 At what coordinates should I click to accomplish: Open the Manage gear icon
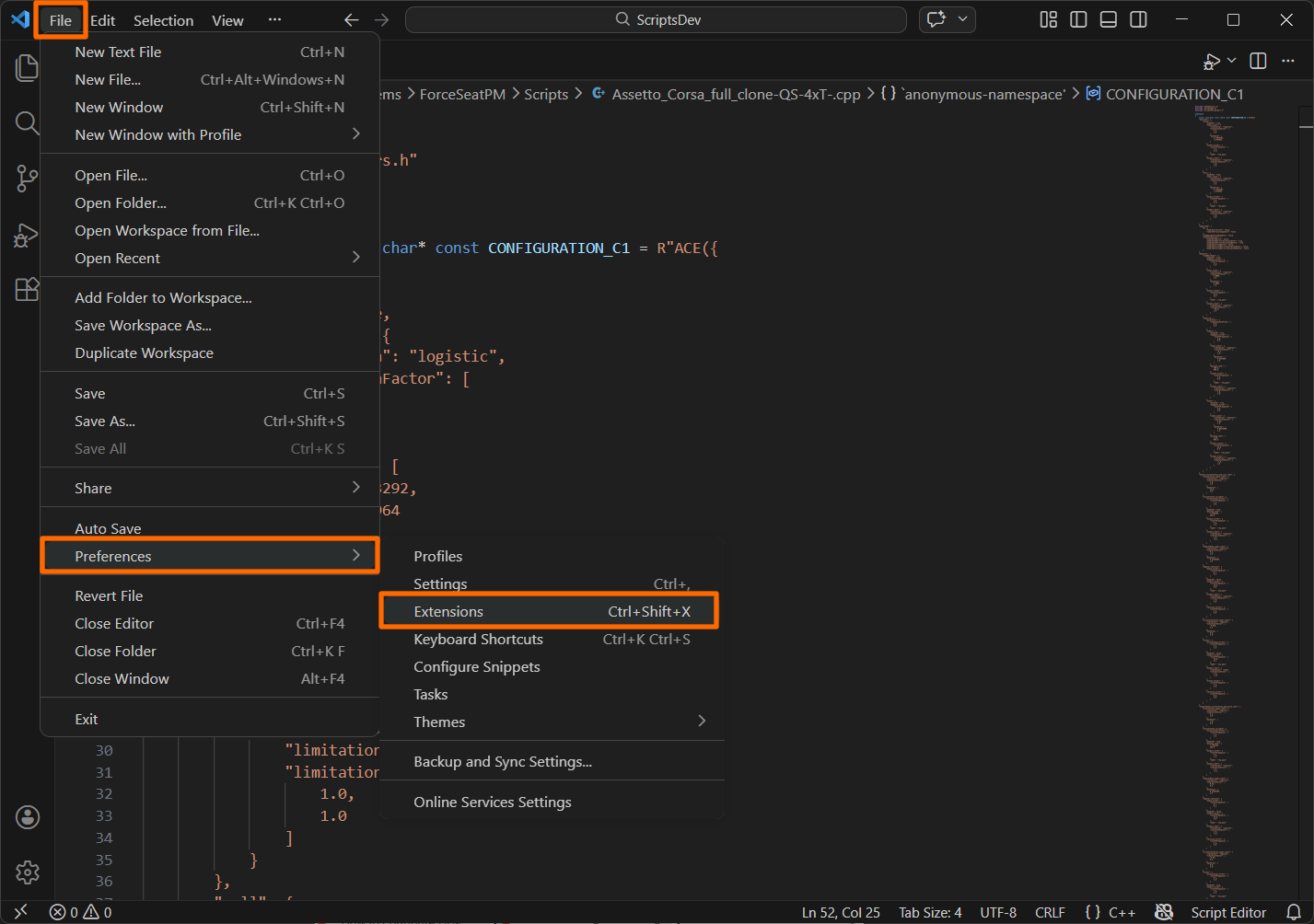tap(28, 872)
